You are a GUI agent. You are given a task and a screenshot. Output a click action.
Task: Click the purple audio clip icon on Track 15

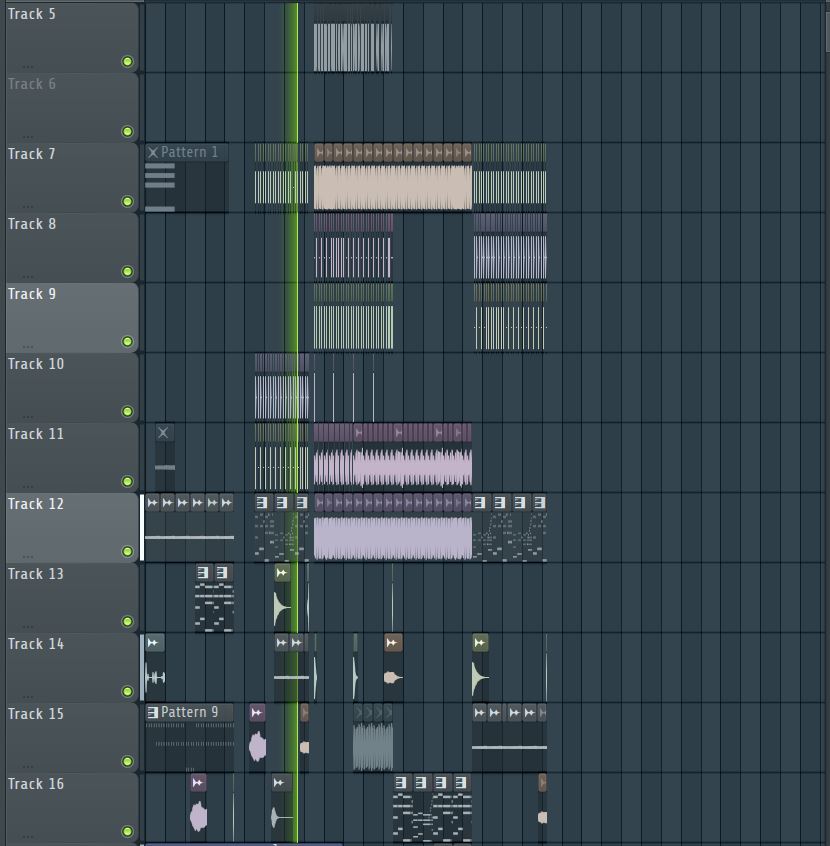click(256, 713)
